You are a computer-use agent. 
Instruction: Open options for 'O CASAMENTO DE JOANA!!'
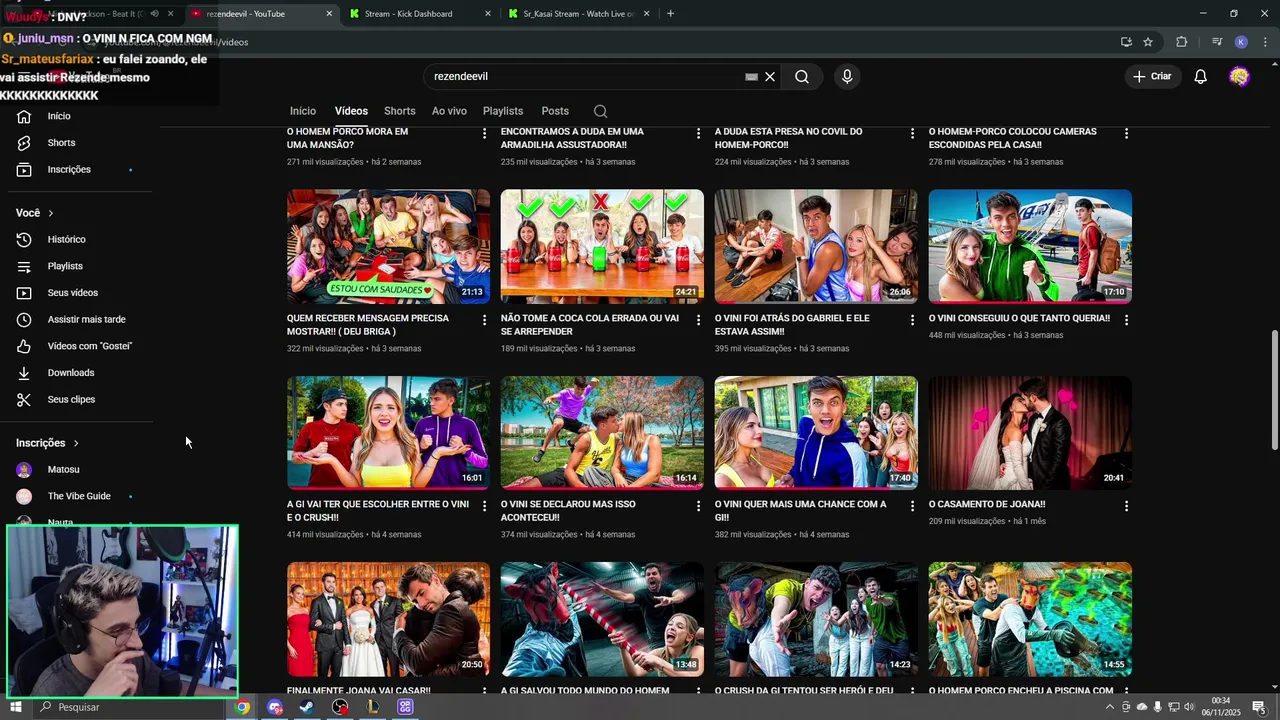pos(1126,506)
